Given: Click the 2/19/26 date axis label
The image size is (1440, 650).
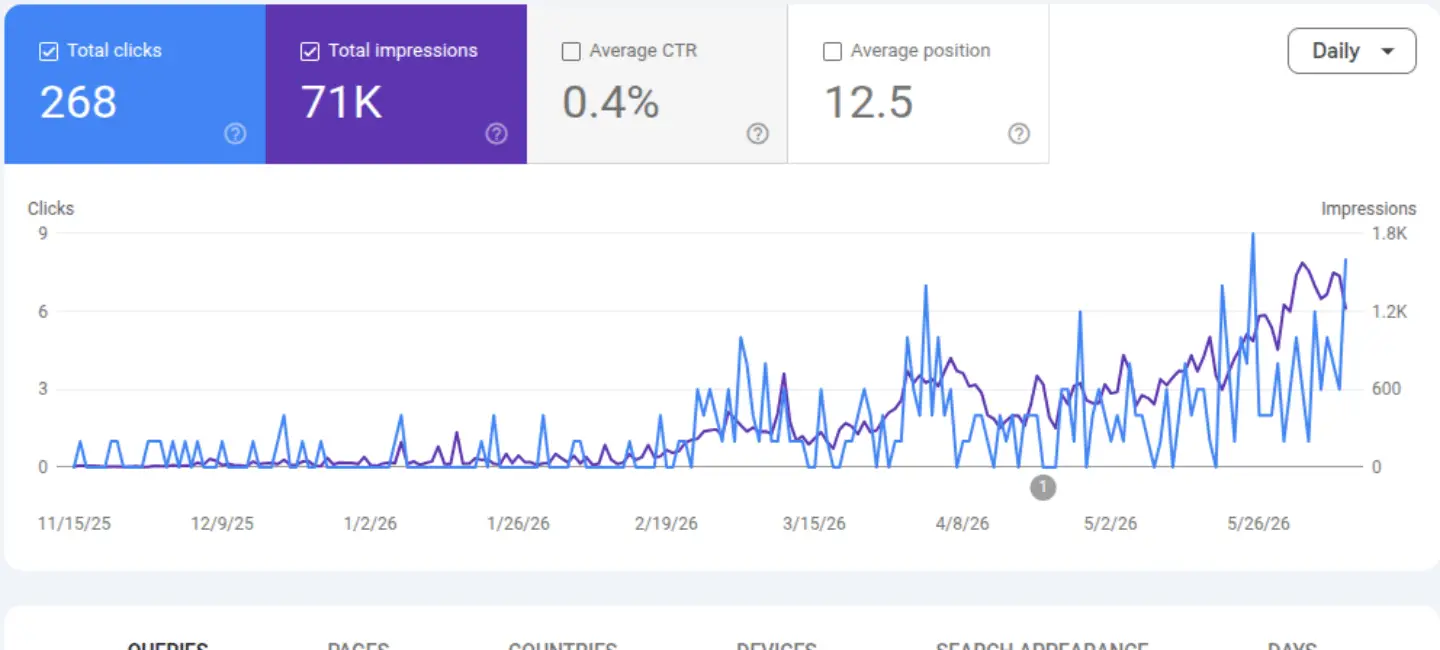Looking at the screenshot, I should (x=666, y=524).
